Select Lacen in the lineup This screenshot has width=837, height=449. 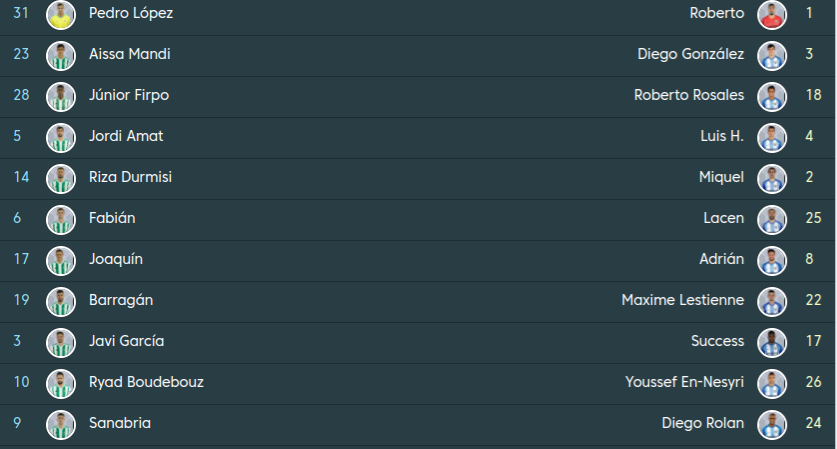[x=723, y=218]
